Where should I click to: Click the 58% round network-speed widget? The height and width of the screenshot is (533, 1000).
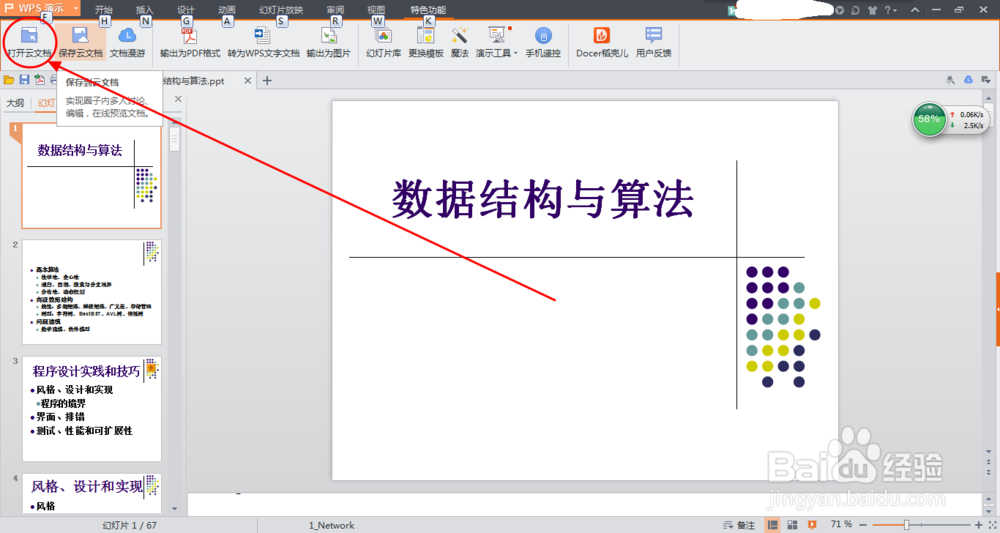(929, 119)
